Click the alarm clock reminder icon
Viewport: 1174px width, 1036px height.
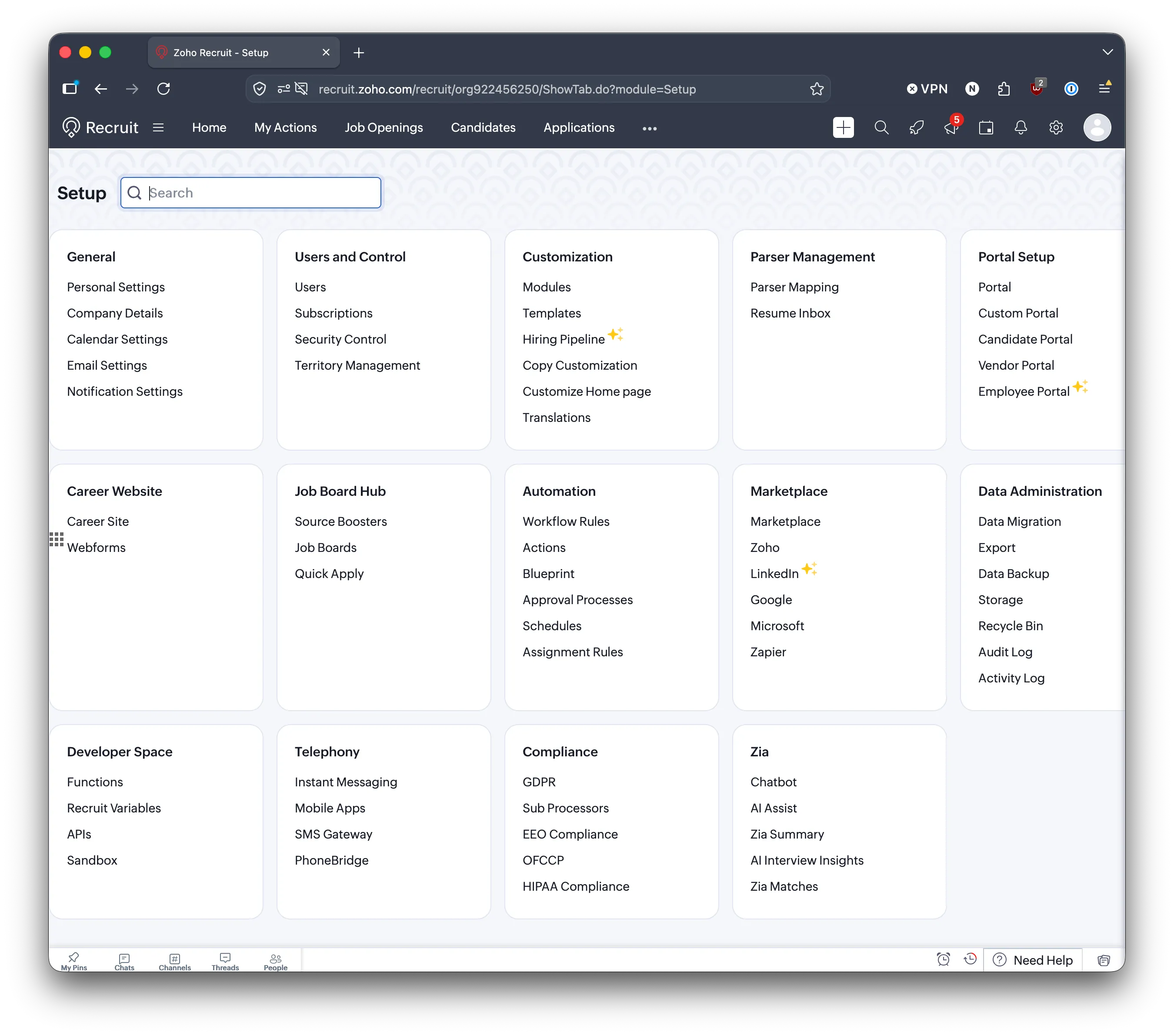click(x=943, y=959)
